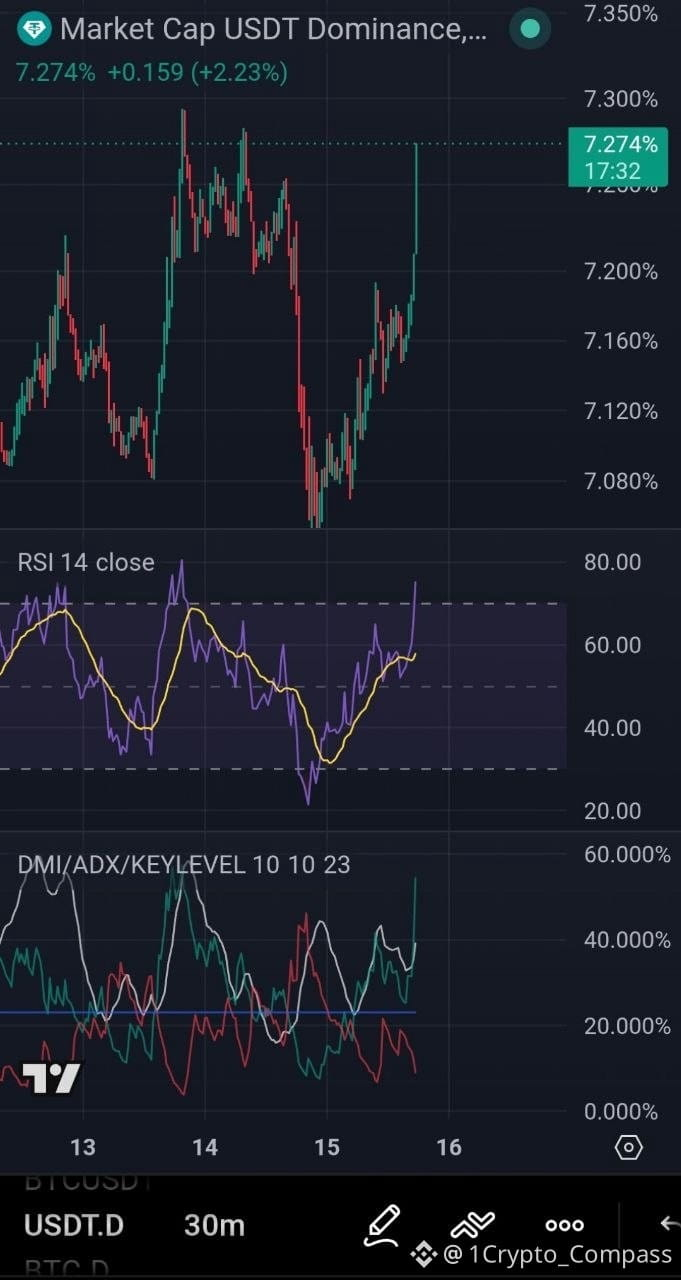This screenshot has height=1280, width=681.
Task: Tap the Tether symbol logo icon
Action: [36, 29]
